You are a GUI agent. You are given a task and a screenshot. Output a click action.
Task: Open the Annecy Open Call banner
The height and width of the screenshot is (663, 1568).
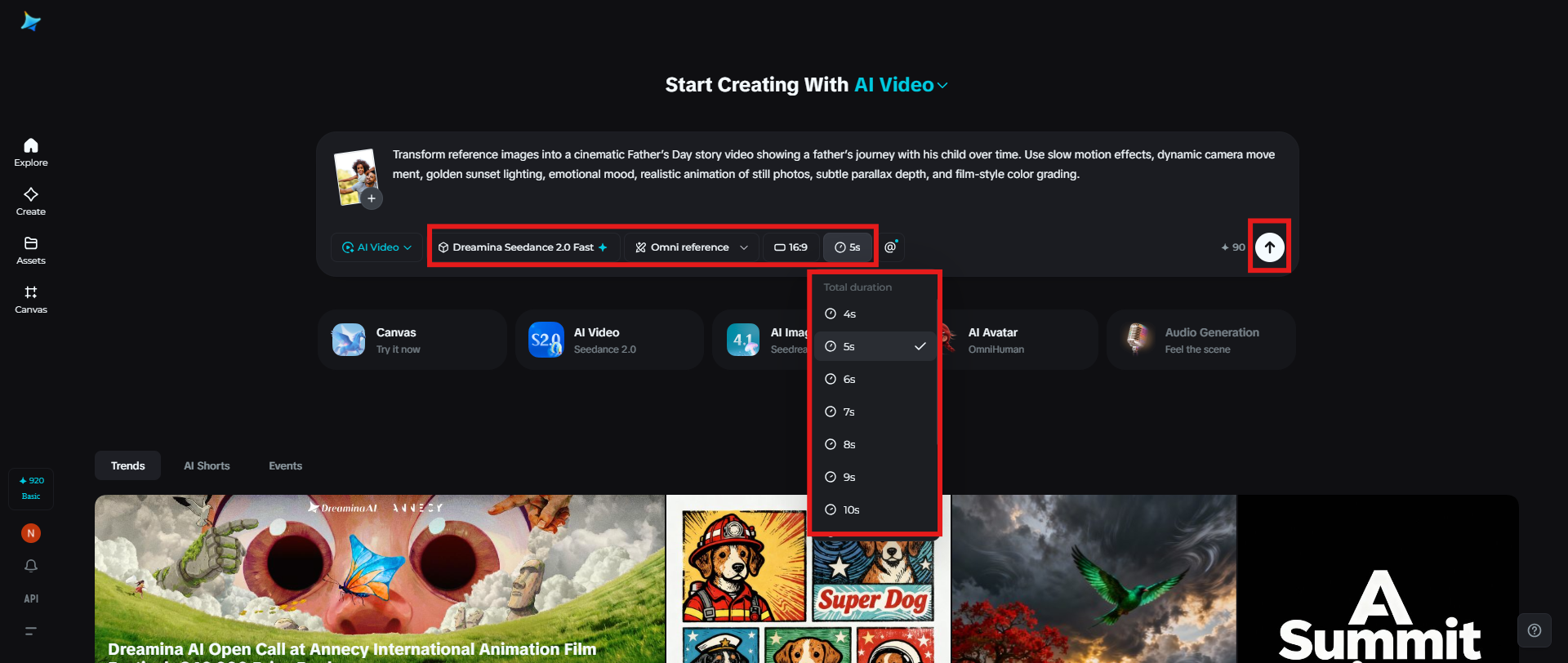pos(380,579)
